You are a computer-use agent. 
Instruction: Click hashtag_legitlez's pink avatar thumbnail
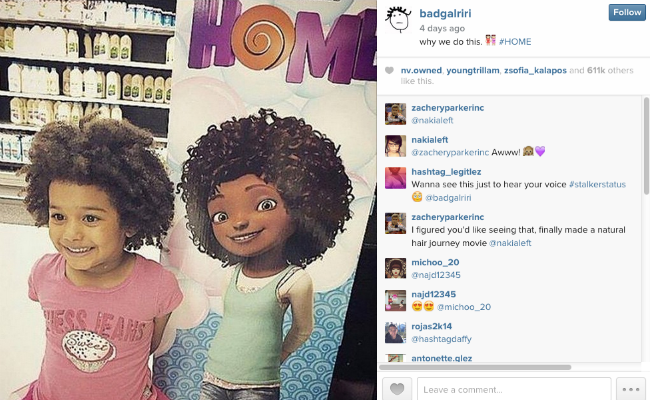[x=395, y=178]
